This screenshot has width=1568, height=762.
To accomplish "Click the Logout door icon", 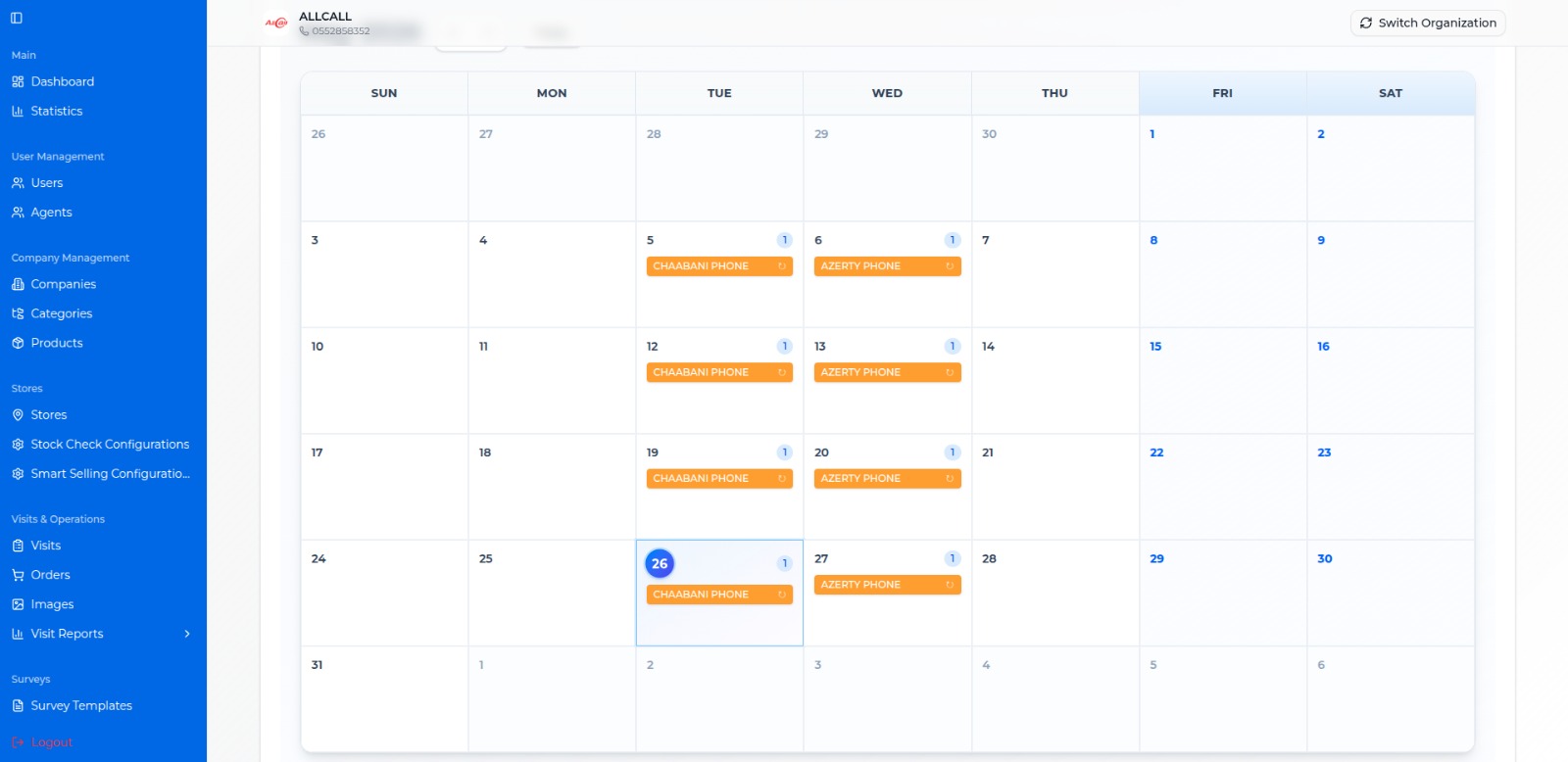I will coord(18,742).
